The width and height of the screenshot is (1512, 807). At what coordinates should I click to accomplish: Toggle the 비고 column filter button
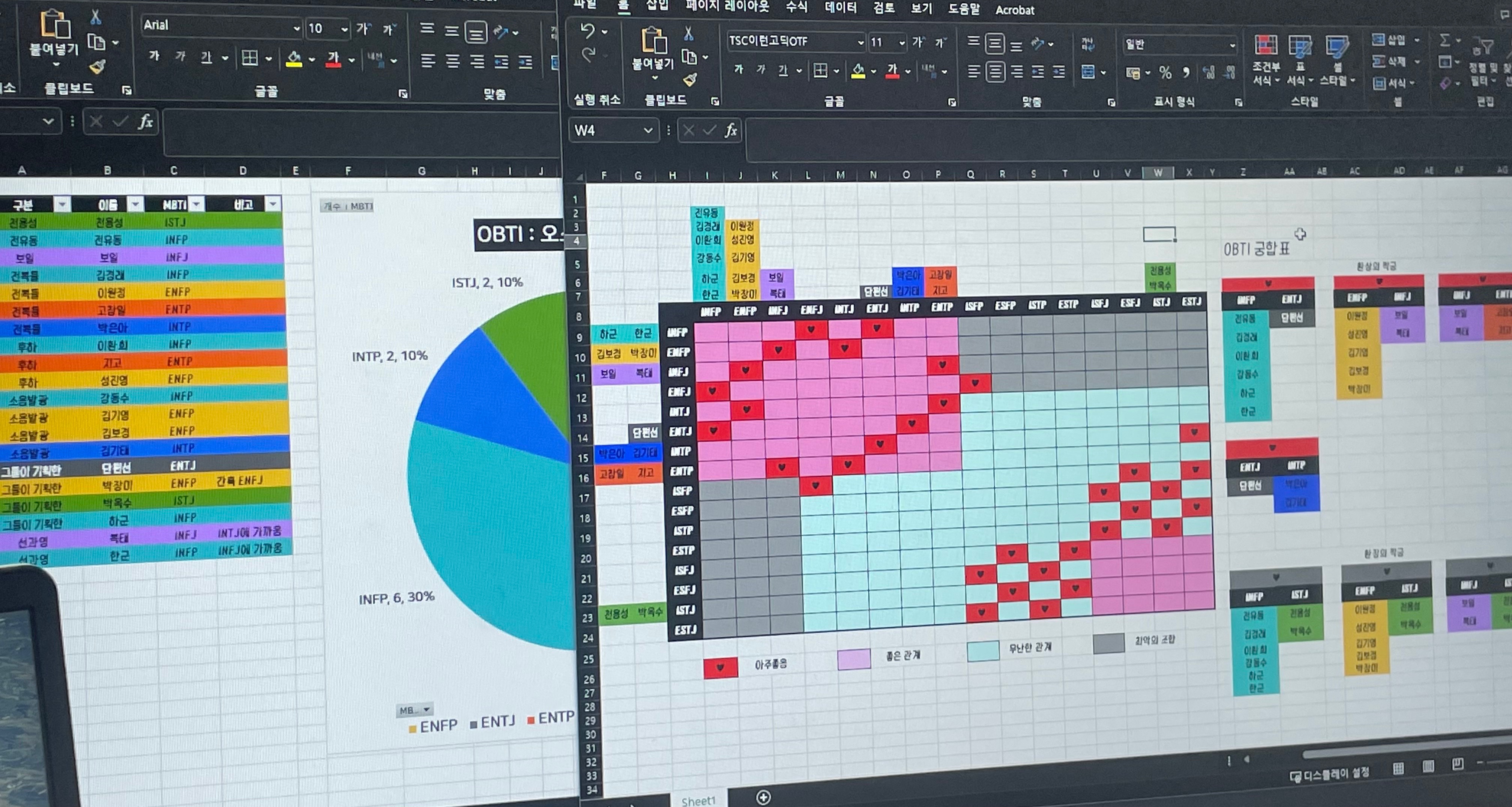pyautogui.click(x=273, y=204)
